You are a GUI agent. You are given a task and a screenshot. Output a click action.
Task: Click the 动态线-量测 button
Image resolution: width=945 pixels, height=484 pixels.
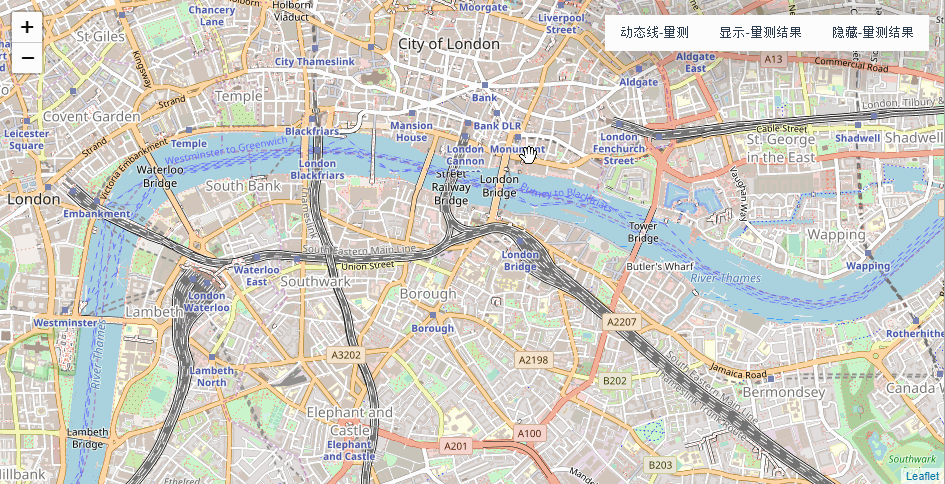(655, 33)
